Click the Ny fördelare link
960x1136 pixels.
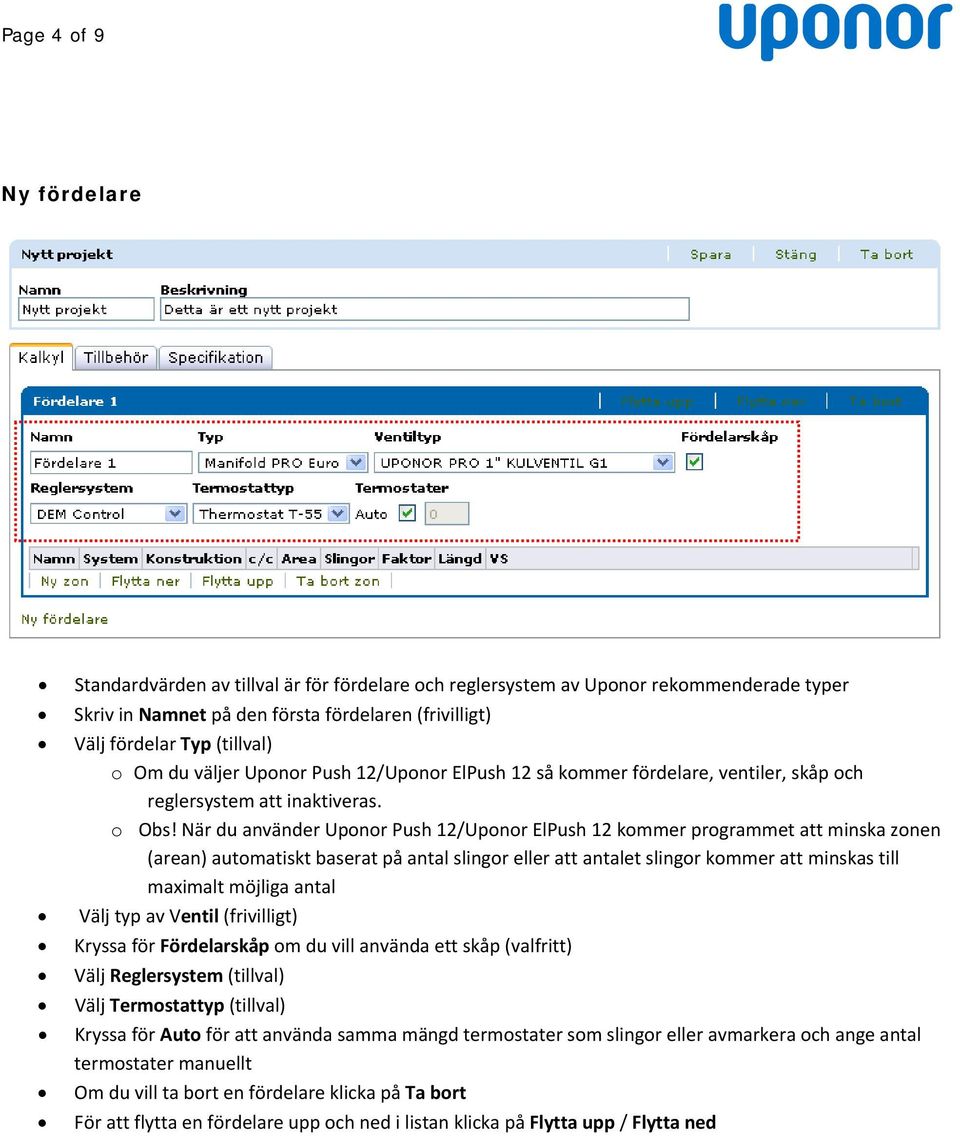(x=64, y=619)
